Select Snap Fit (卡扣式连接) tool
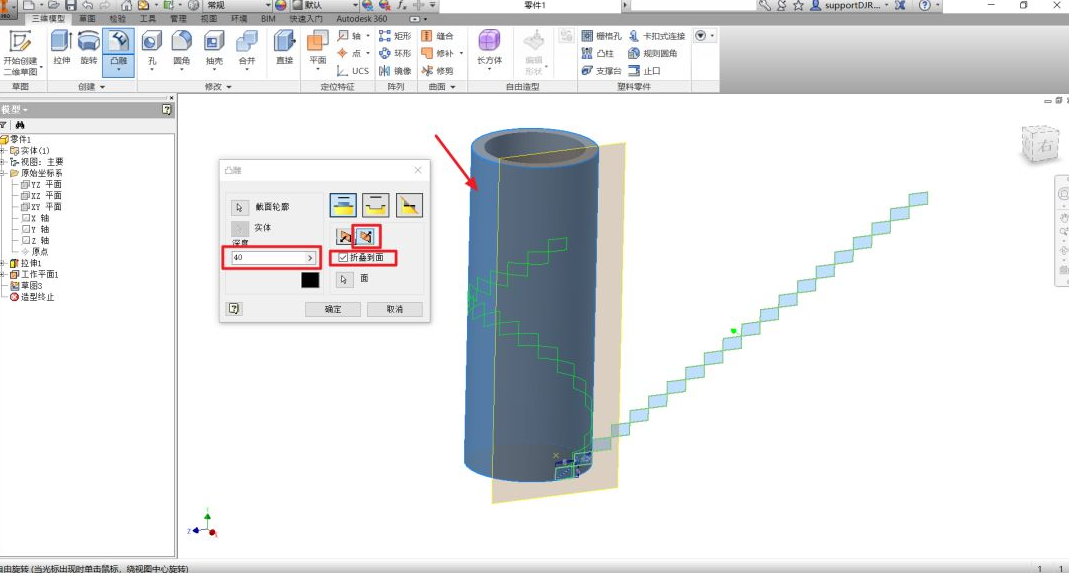This screenshot has height=573, width=1069. (657, 35)
